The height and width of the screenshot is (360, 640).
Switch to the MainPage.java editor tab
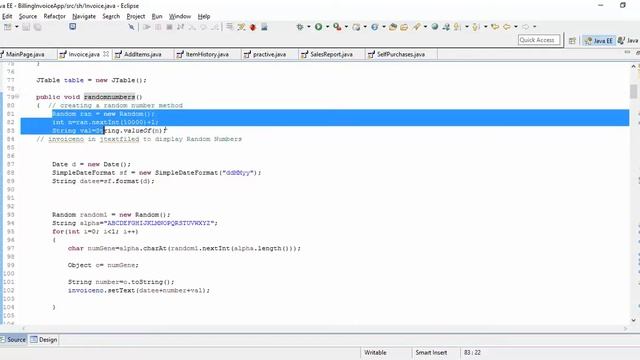[x=25, y=54]
